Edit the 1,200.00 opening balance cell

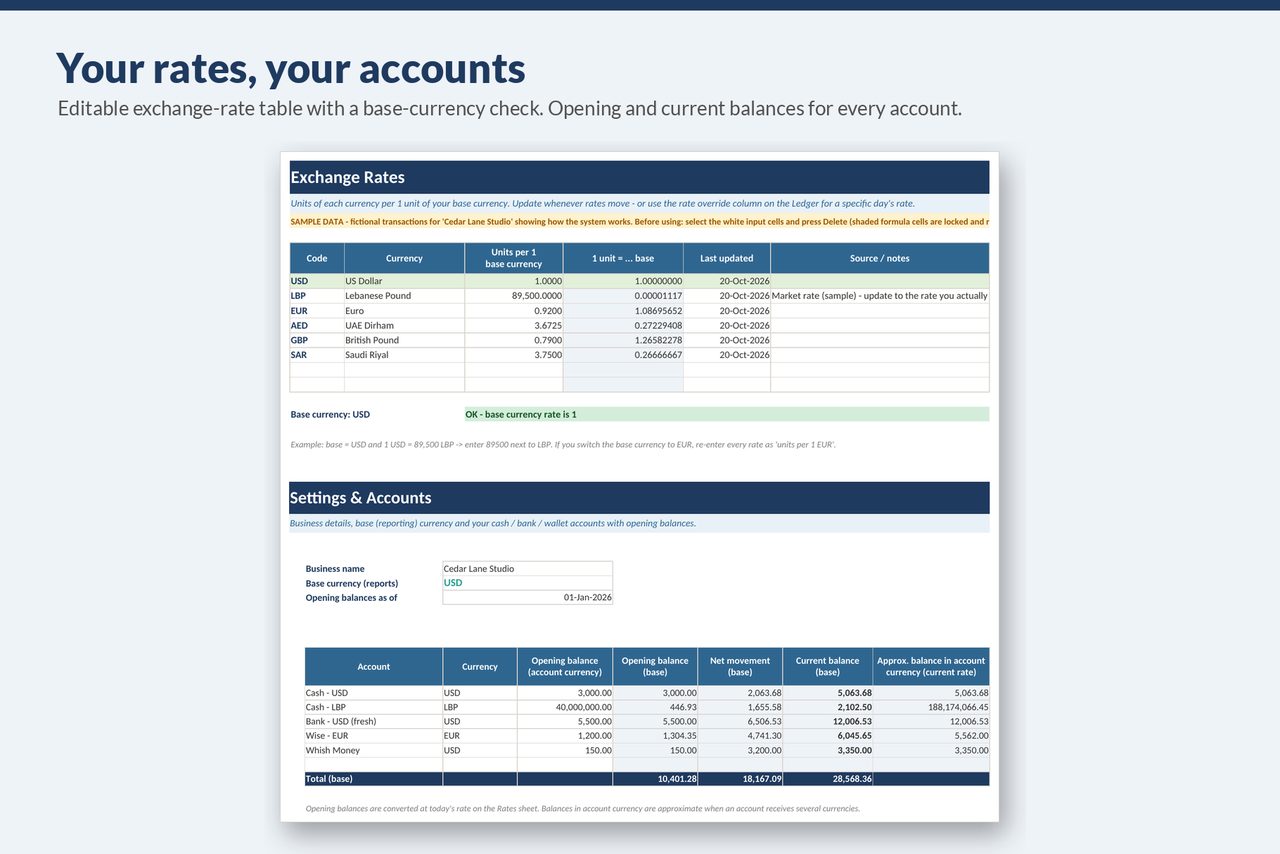click(x=565, y=736)
